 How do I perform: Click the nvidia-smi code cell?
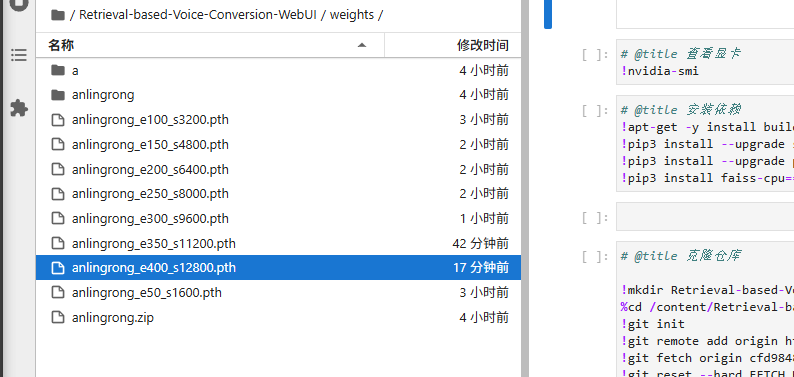tap(705, 62)
